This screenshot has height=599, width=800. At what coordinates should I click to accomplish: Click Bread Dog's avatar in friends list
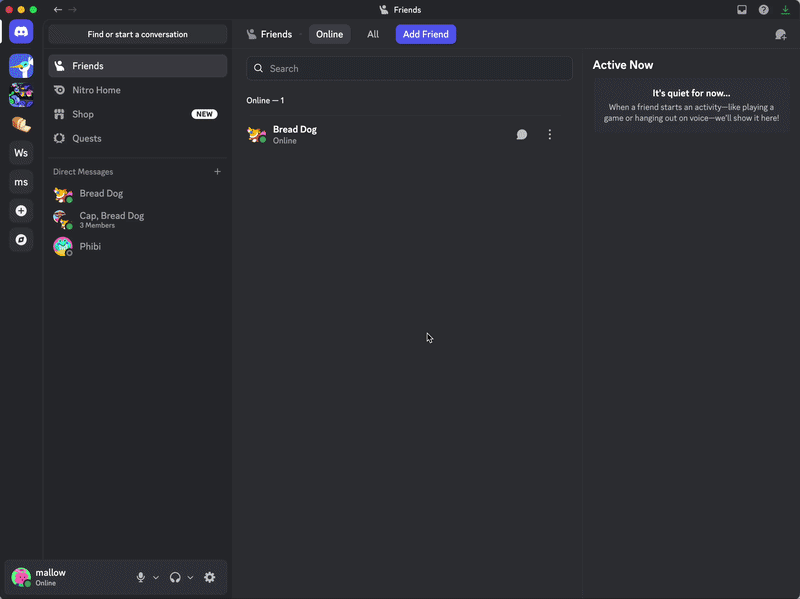257,134
